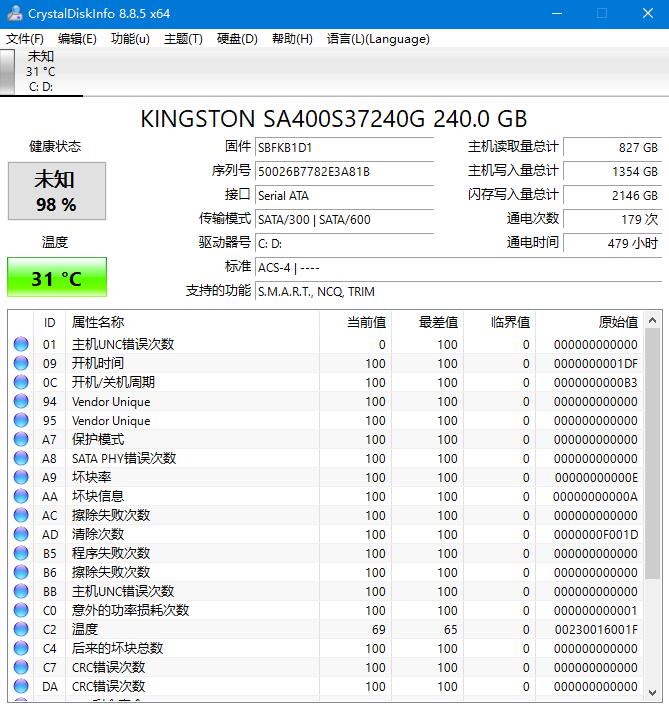Click the 通电次数 value 179 次
The height and width of the screenshot is (709, 669).
click(x=612, y=220)
